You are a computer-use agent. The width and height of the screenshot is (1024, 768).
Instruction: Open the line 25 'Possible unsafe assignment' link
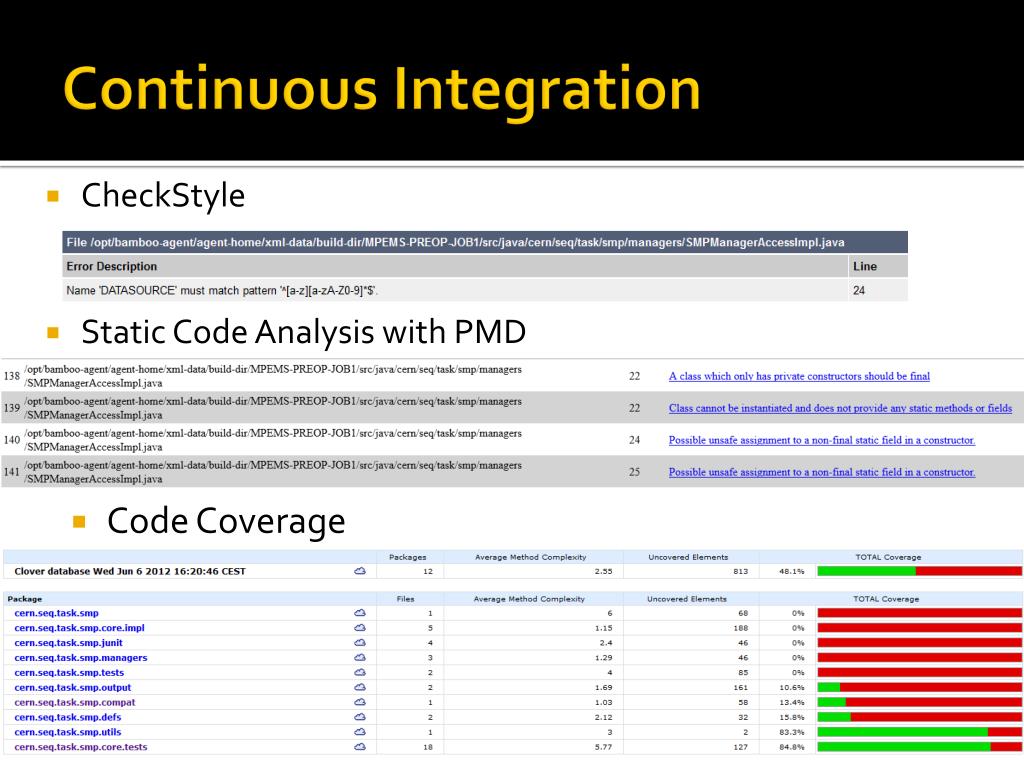click(822, 473)
